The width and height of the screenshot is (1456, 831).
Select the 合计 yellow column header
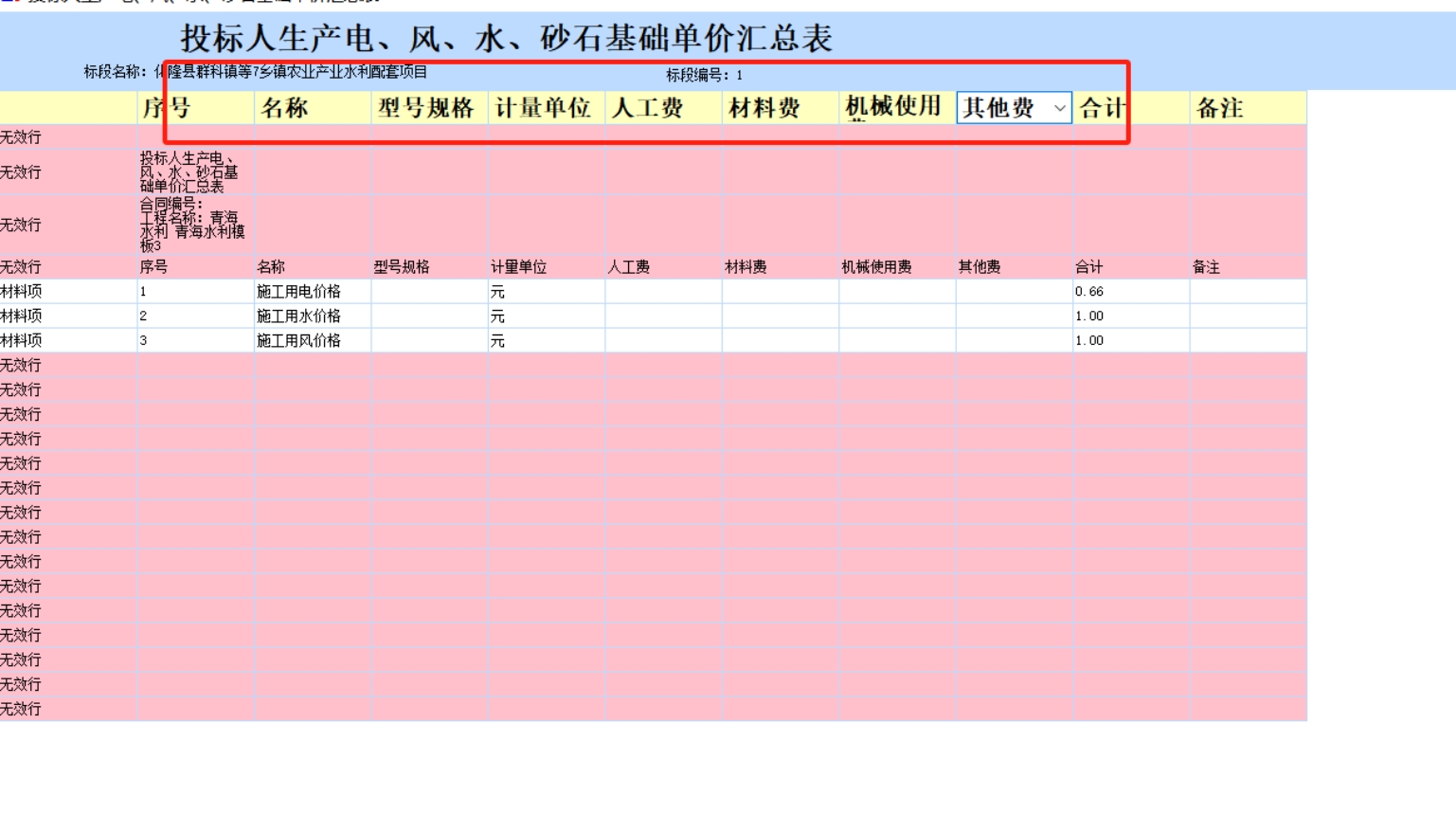point(1129,108)
